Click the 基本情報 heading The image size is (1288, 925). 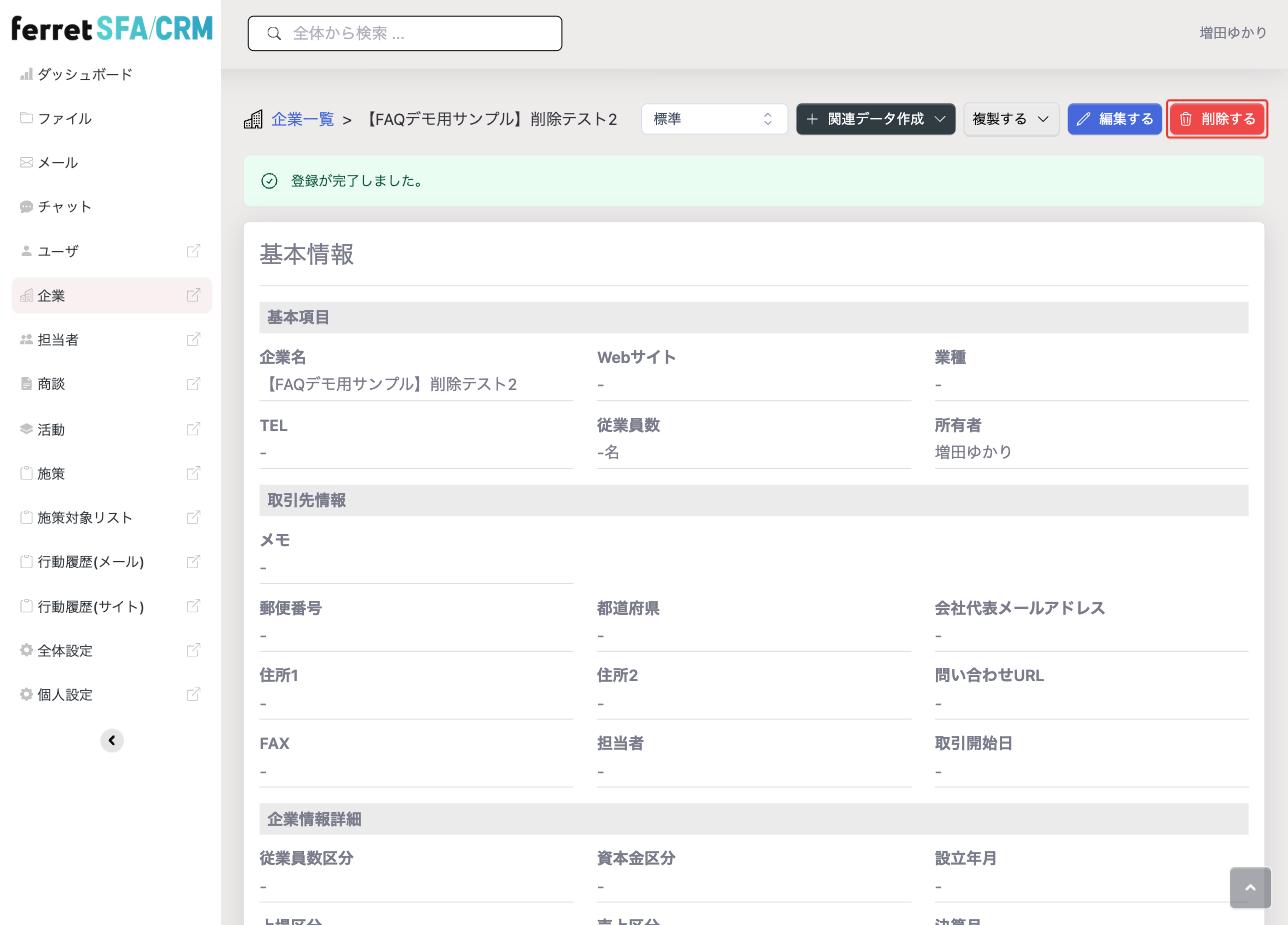coord(307,255)
